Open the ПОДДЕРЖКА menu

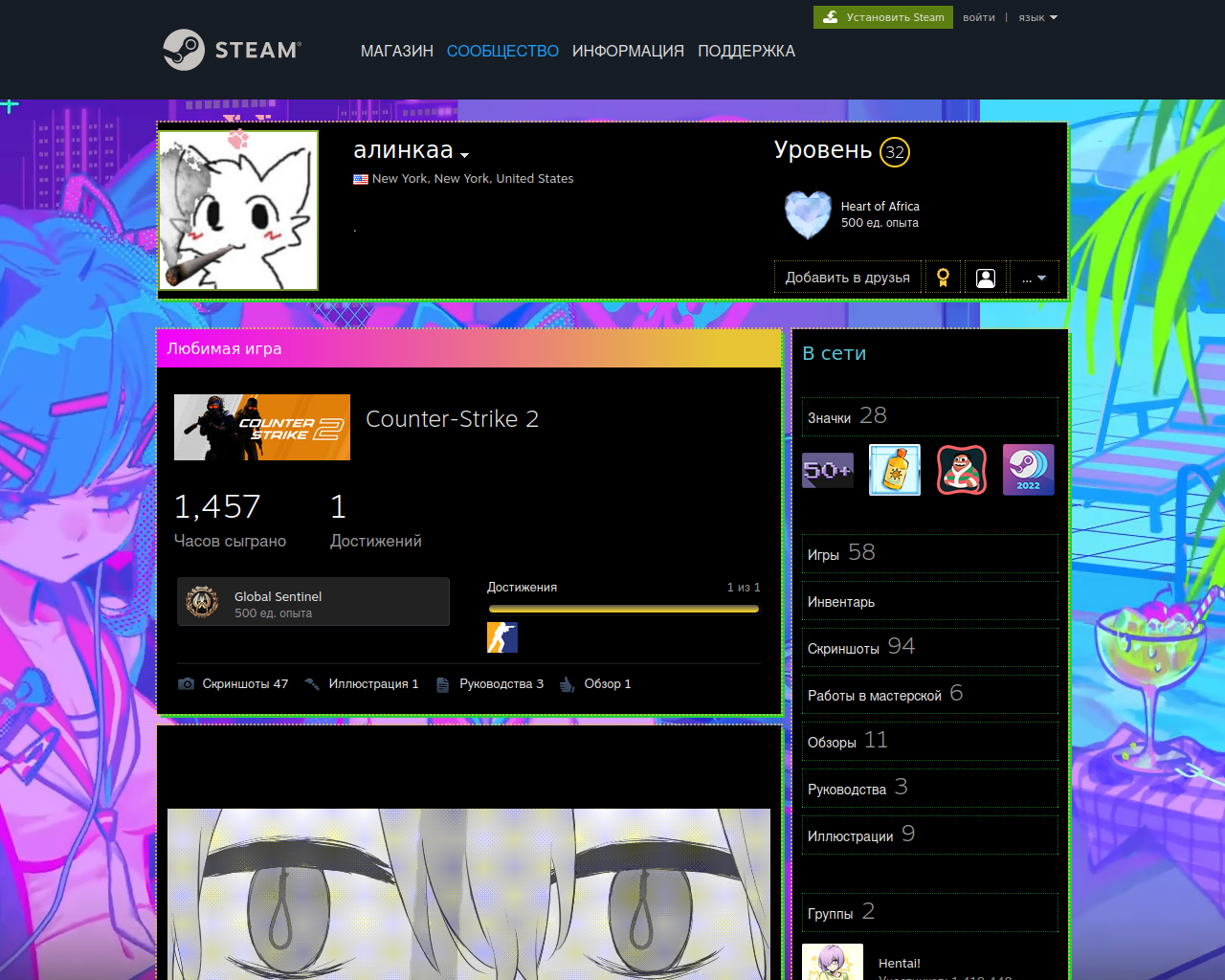point(746,51)
